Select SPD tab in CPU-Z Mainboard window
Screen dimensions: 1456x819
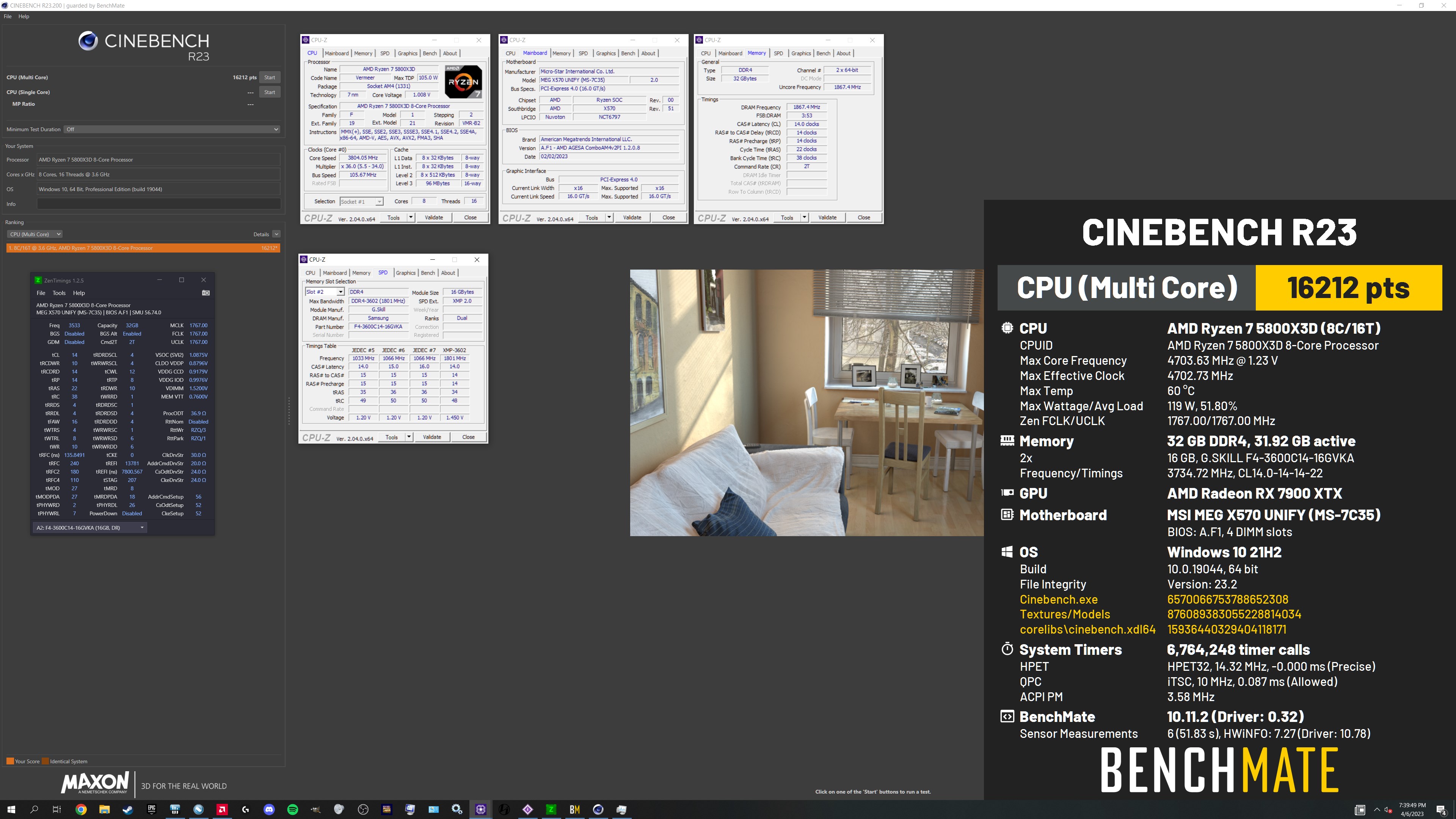click(x=583, y=53)
